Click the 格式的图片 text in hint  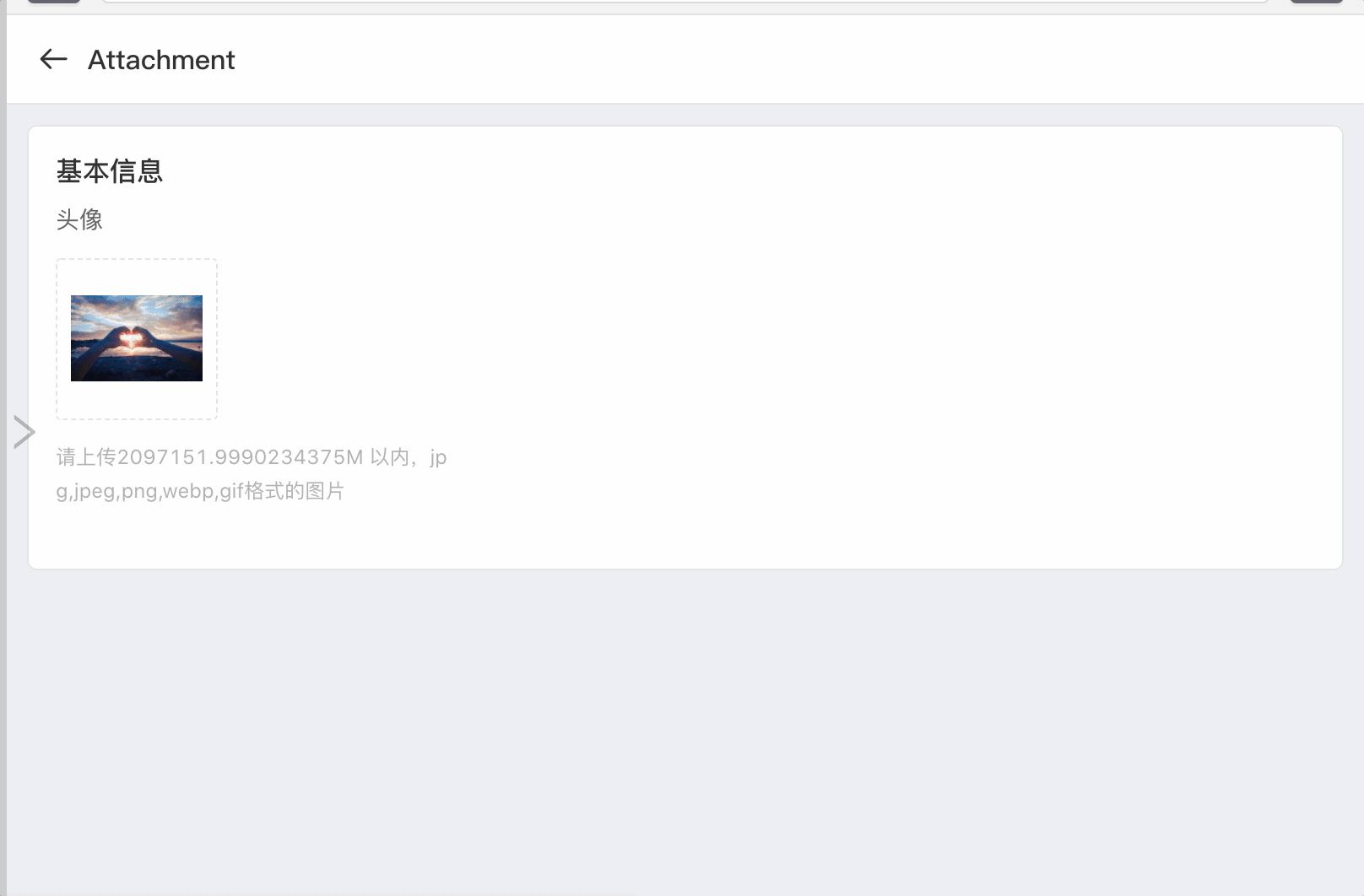[295, 491]
